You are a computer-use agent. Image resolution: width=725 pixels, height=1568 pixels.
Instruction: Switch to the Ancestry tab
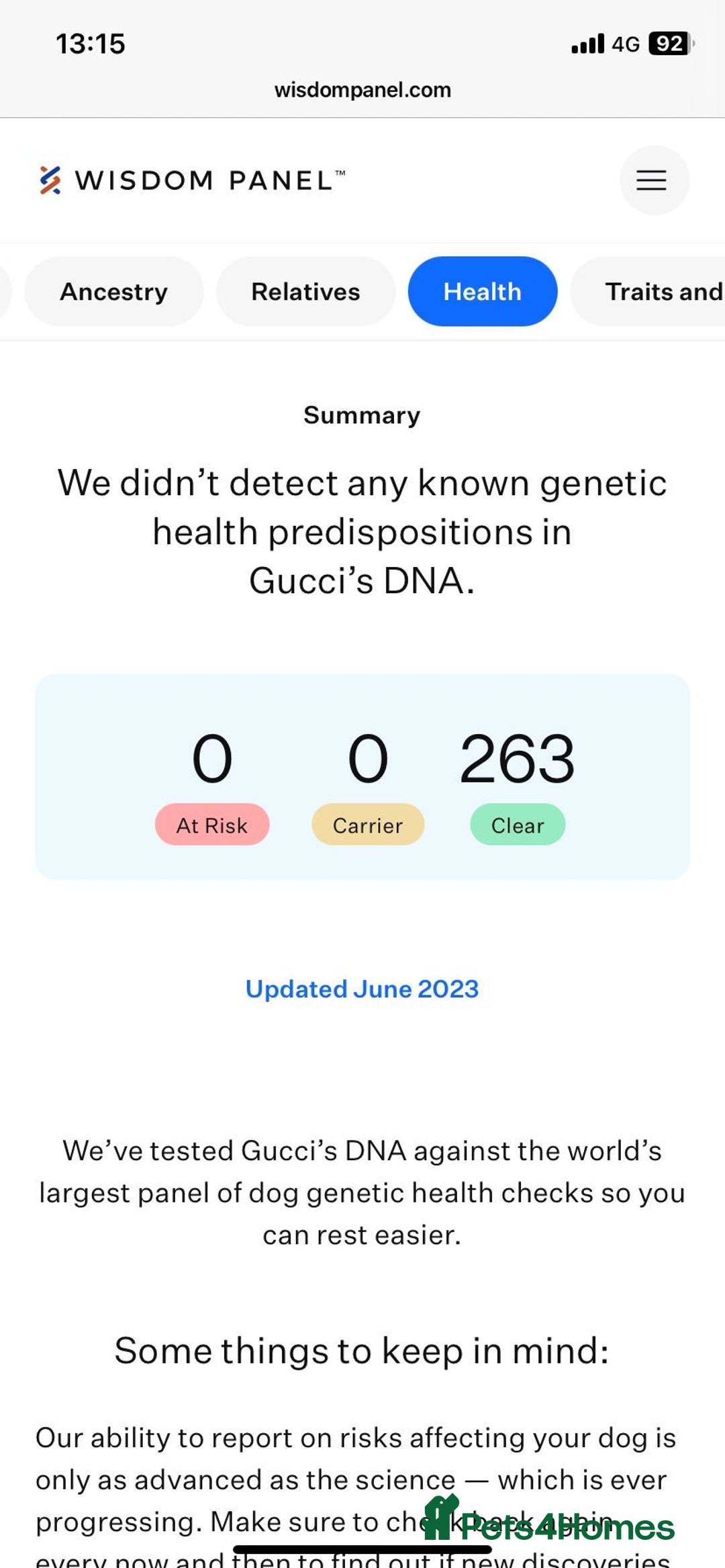pyautogui.click(x=114, y=292)
